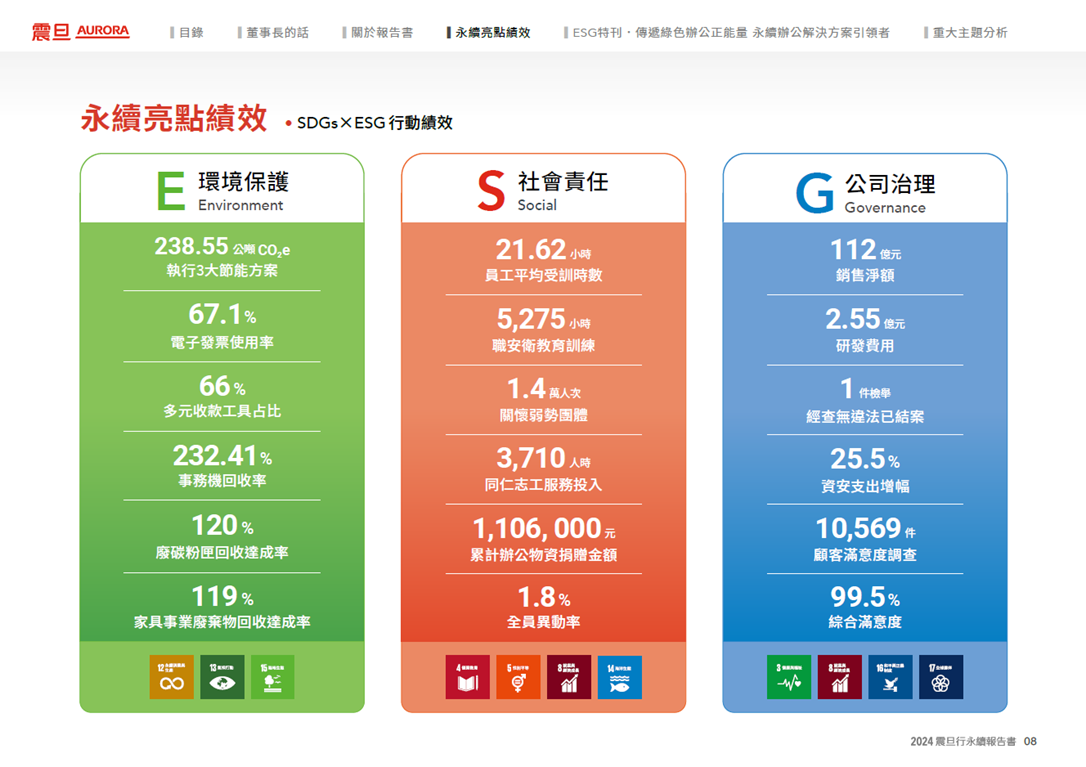Go to 重大主題分析 section
Screen dimensions: 1086x767
965,33
